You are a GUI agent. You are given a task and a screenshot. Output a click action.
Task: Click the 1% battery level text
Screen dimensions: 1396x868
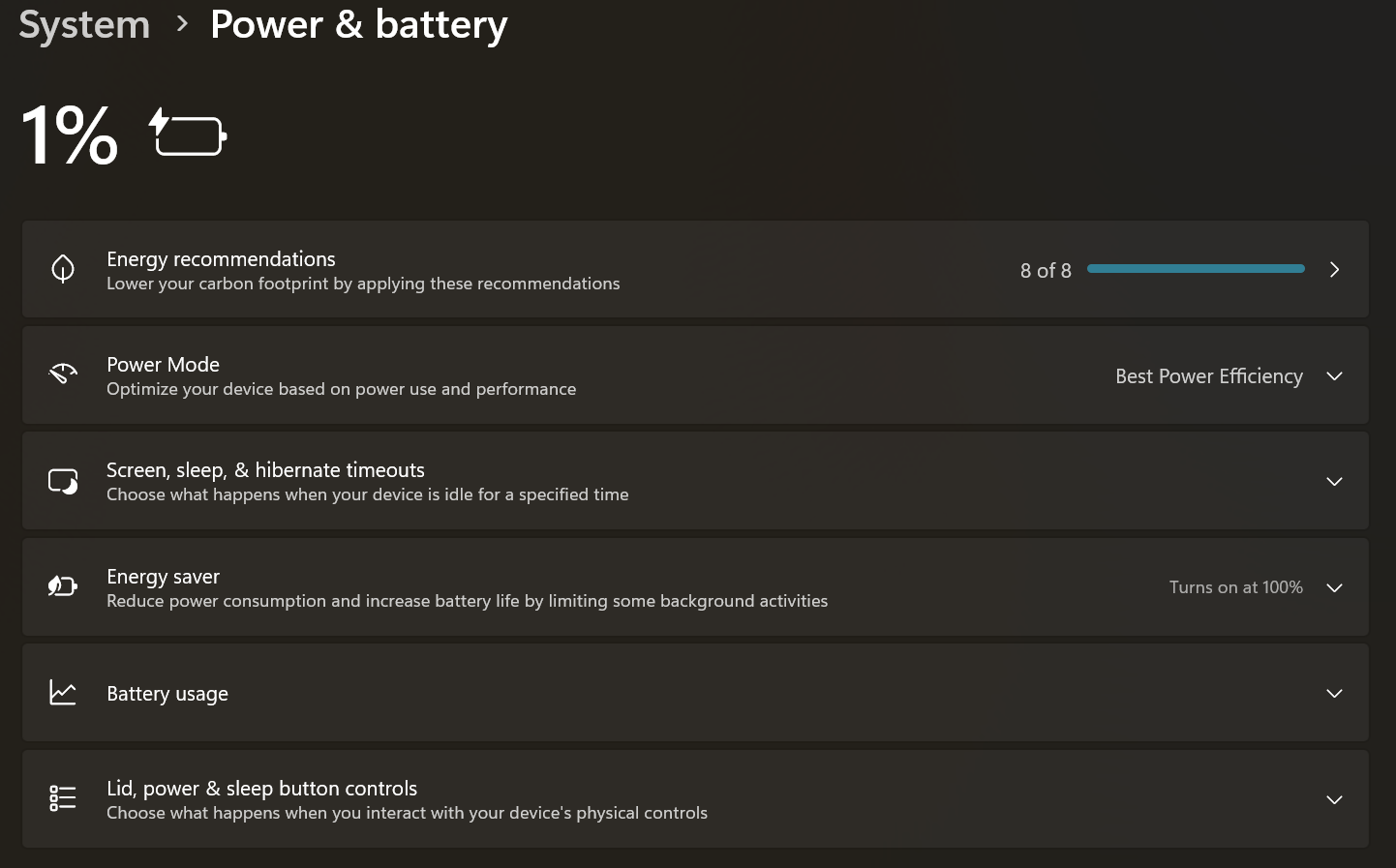(x=70, y=135)
